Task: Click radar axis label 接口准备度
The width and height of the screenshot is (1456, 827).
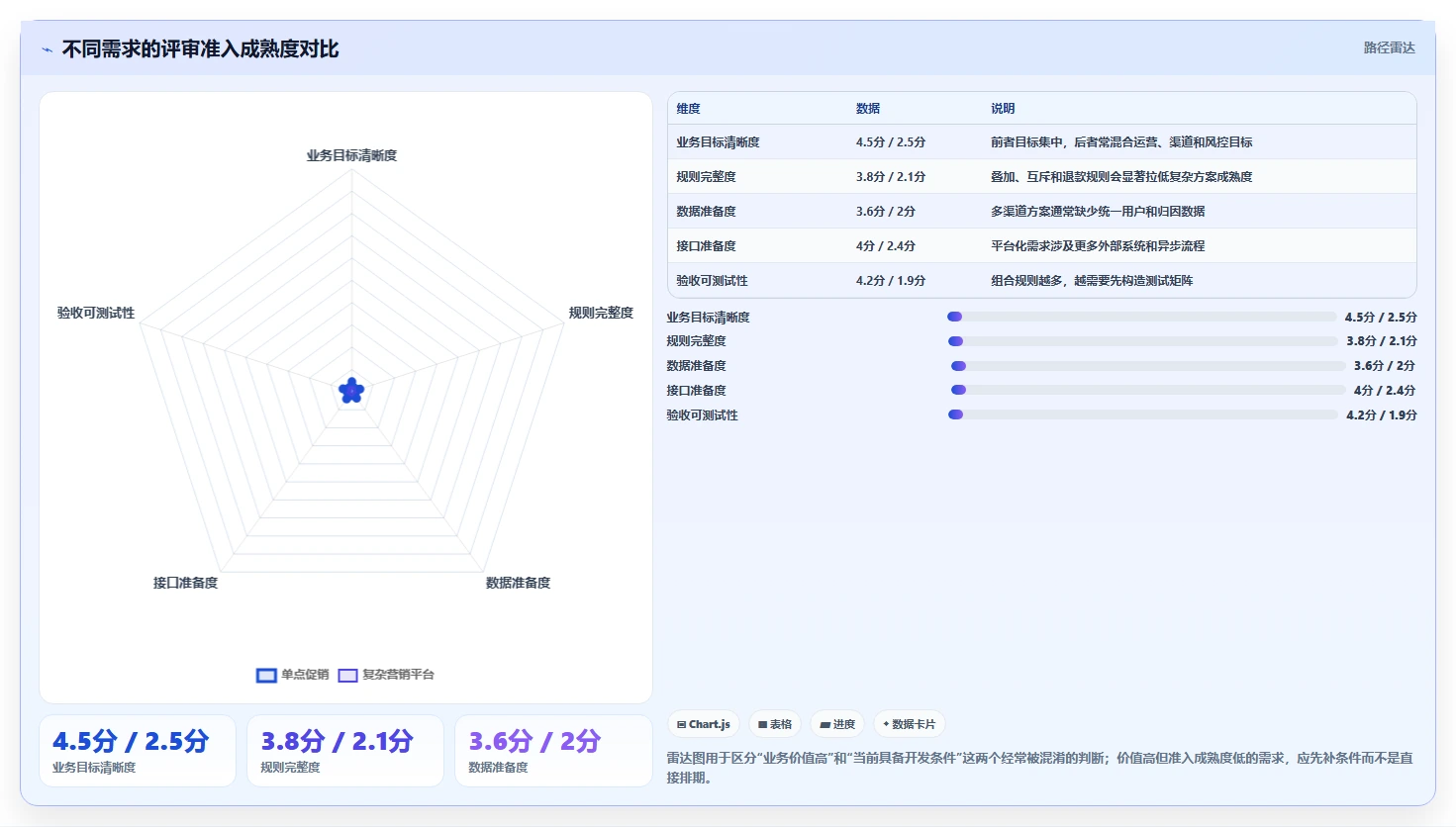Action: click(x=185, y=583)
